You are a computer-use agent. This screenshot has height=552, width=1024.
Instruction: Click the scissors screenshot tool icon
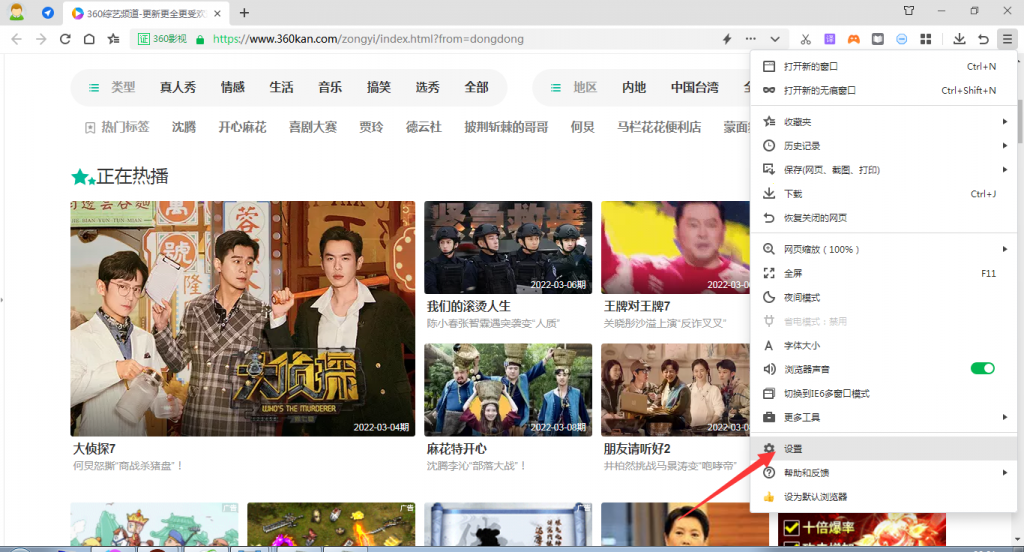[x=805, y=39]
